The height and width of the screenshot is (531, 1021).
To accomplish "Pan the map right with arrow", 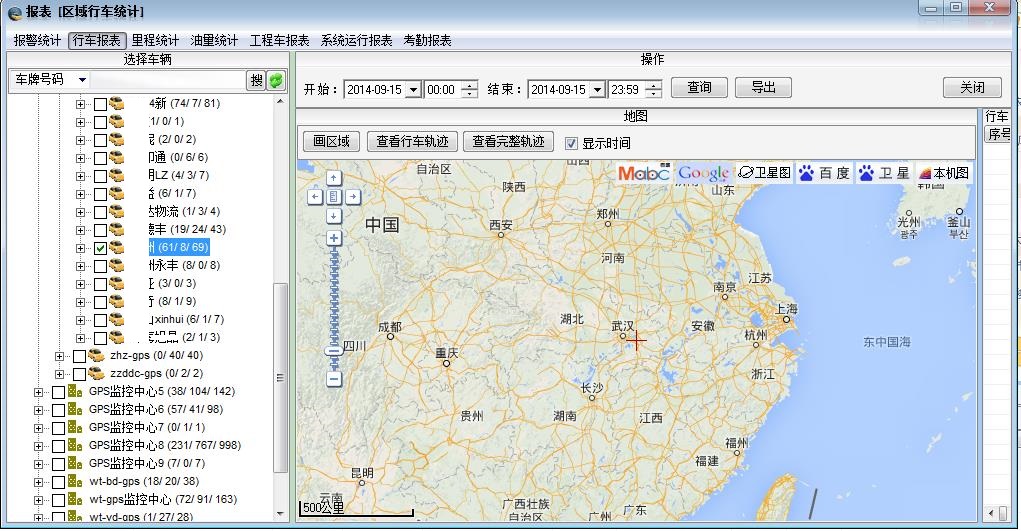I will (352, 197).
